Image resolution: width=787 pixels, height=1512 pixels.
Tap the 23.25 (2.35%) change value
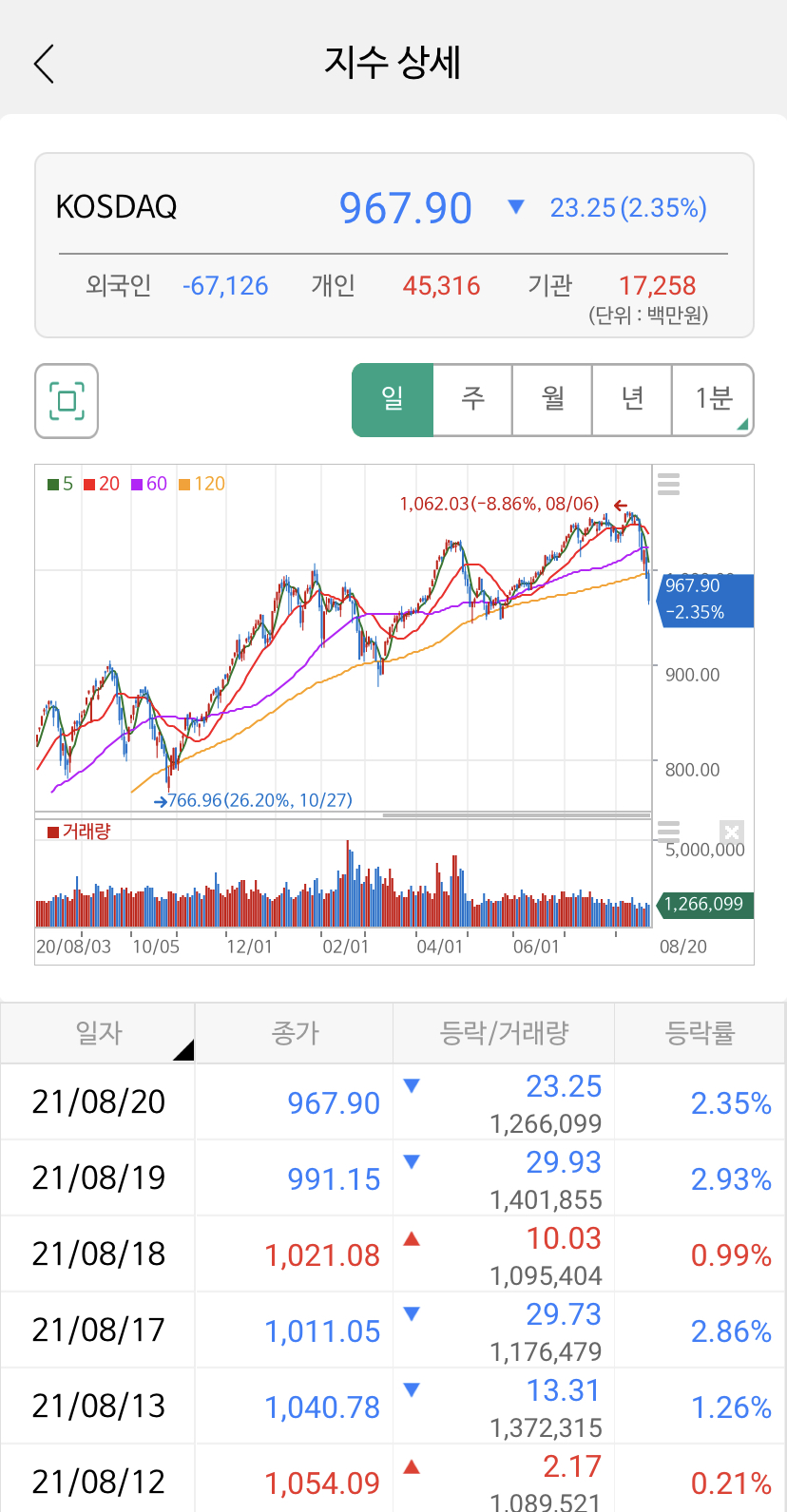click(x=628, y=207)
